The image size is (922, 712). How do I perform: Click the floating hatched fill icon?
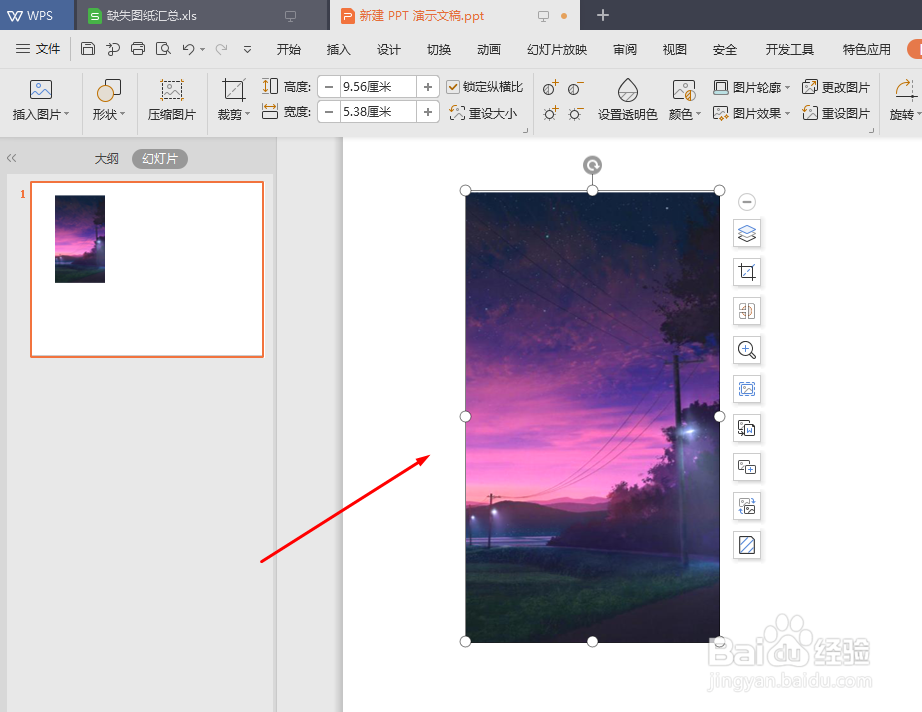pos(747,545)
